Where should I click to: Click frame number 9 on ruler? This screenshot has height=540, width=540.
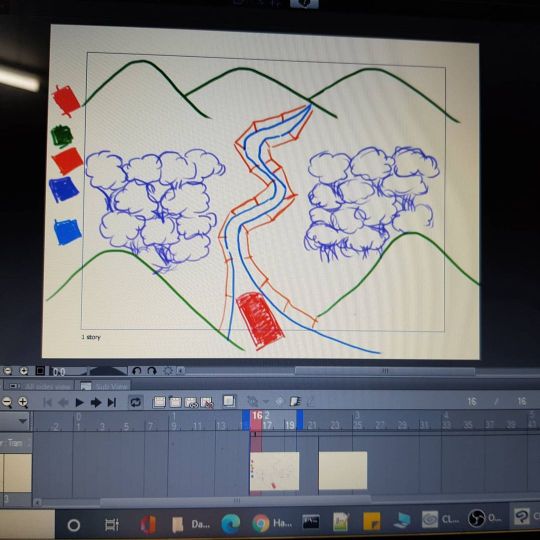pos(174,426)
